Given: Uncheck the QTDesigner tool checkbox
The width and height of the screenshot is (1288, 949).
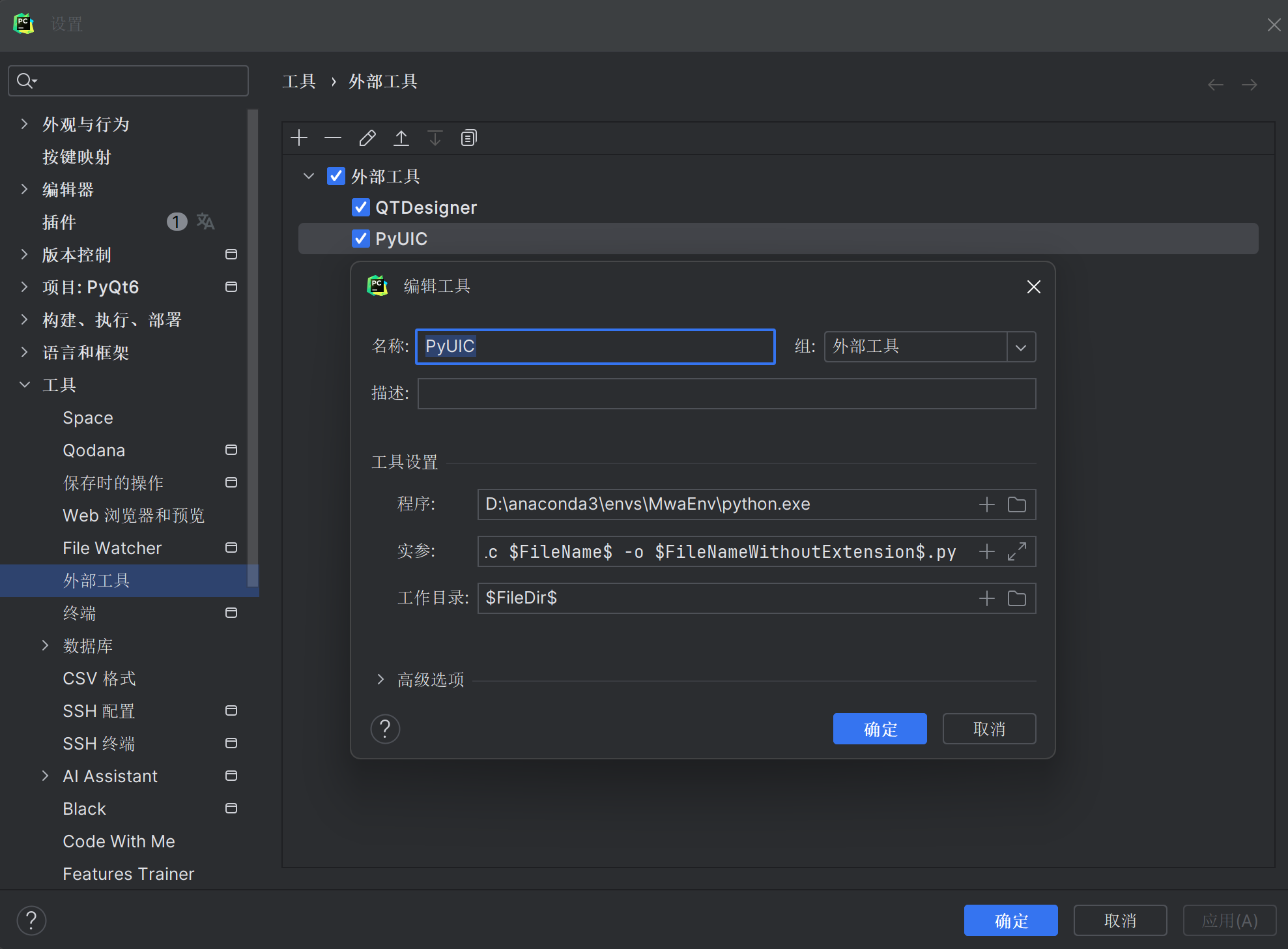Looking at the screenshot, I should [360, 207].
